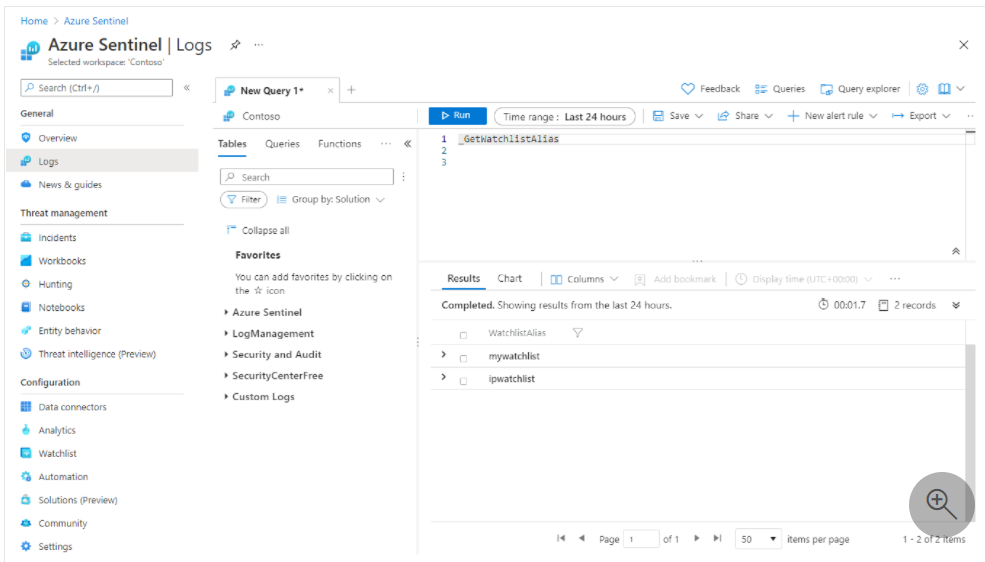The width and height of the screenshot is (985, 562).
Task: Select all result rows checkbox
Action: (464, 335)
